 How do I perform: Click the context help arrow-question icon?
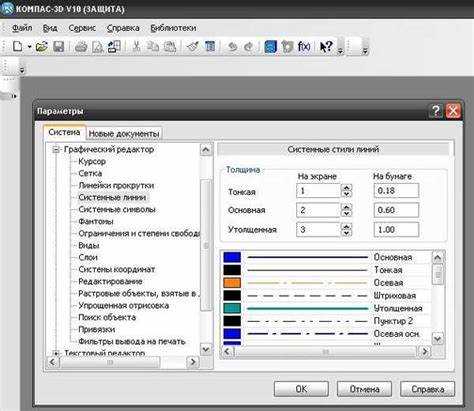click(326, 46)
